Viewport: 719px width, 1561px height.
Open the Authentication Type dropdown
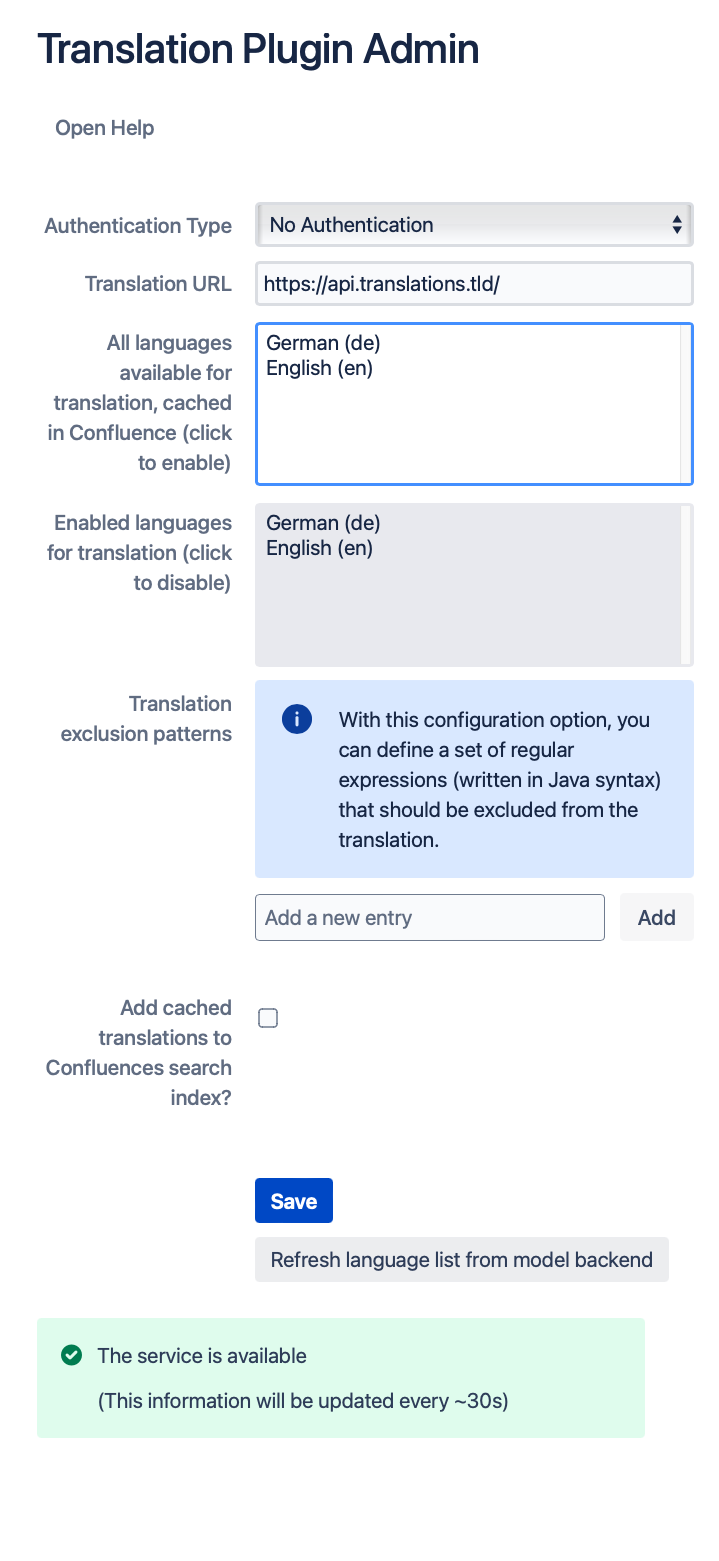(474, 224)
